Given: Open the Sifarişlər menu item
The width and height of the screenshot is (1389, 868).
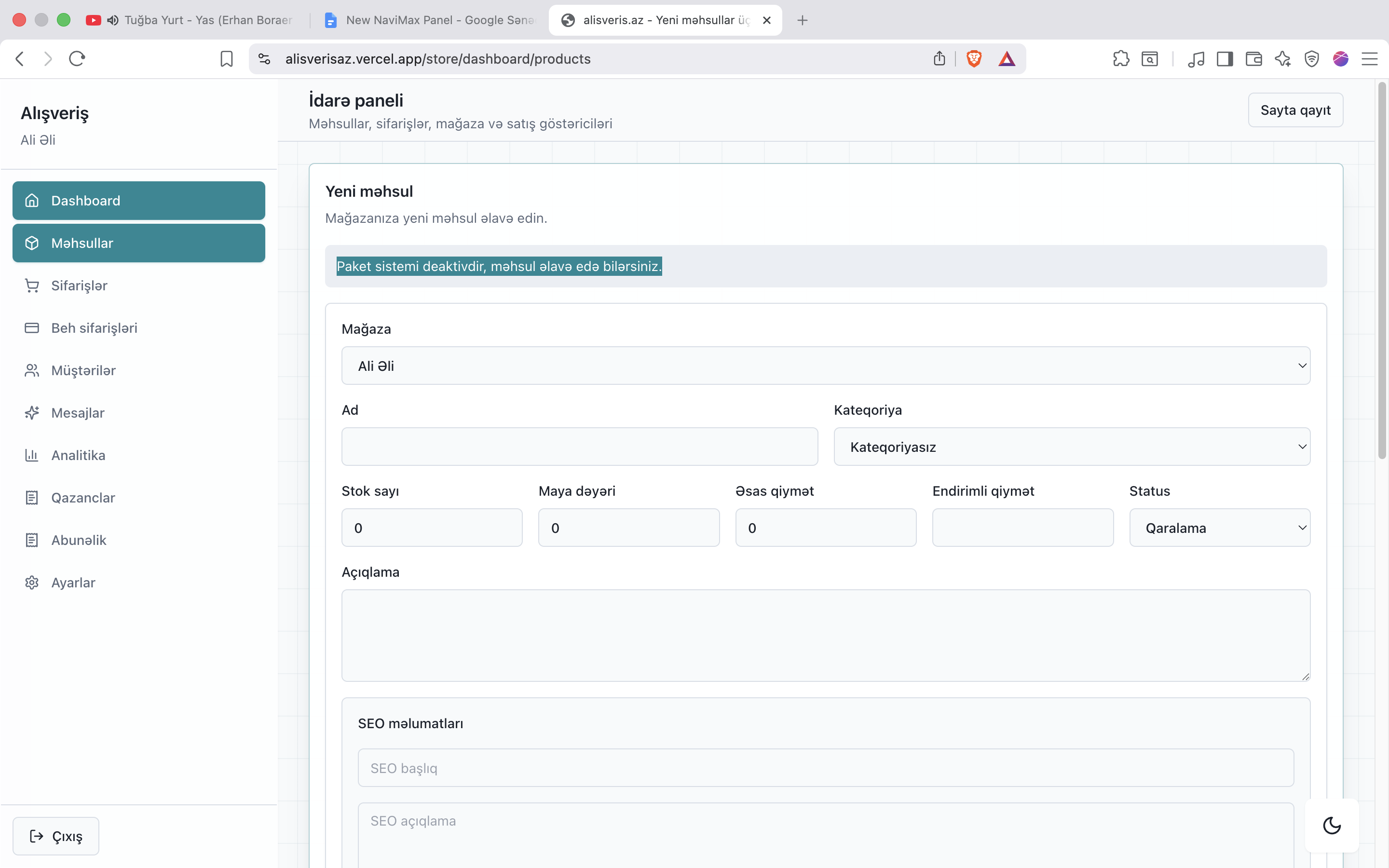Looking at the screenshot, I should click(x=139, y=285).
